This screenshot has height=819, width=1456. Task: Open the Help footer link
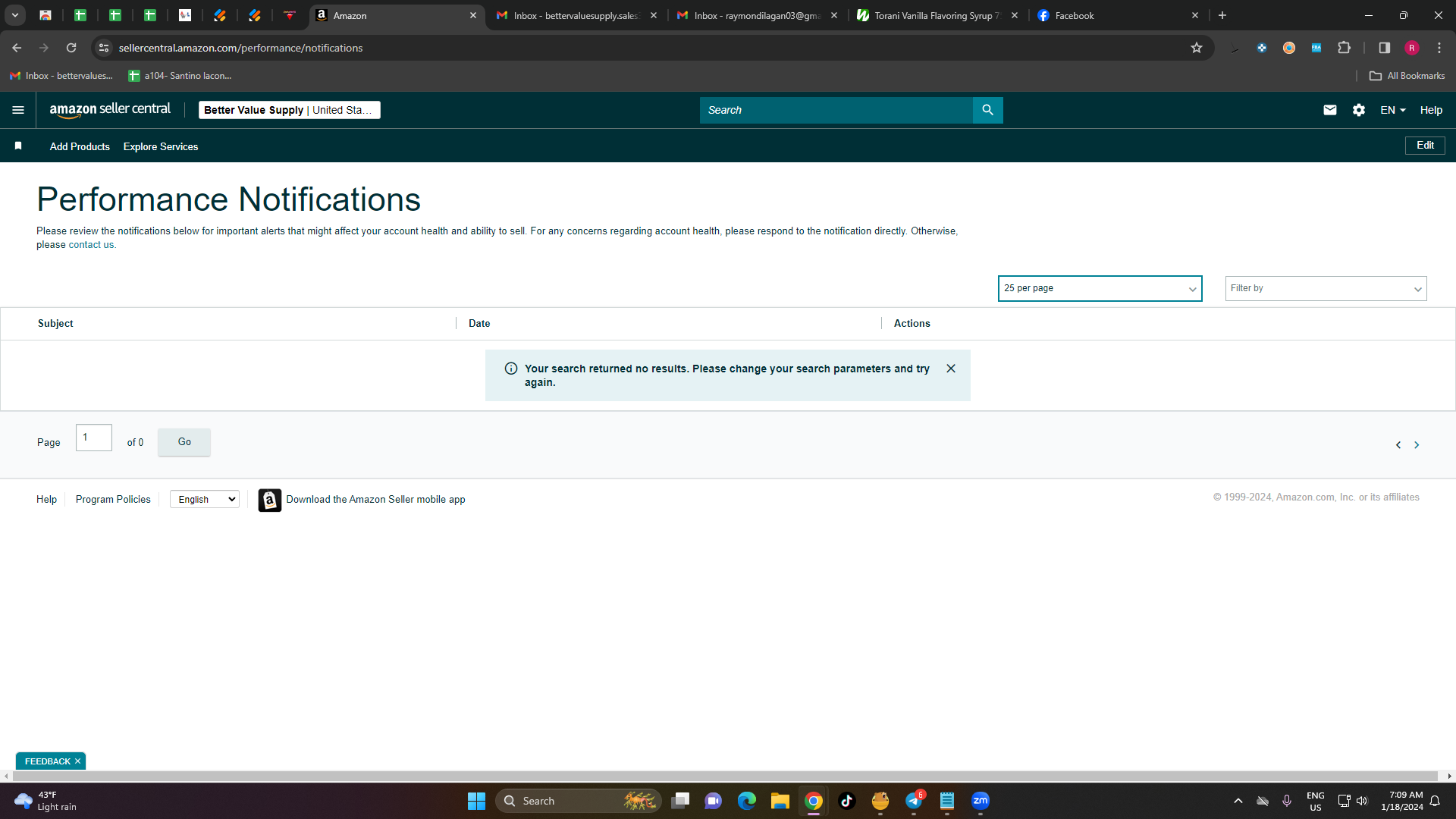tap(46, 499)
